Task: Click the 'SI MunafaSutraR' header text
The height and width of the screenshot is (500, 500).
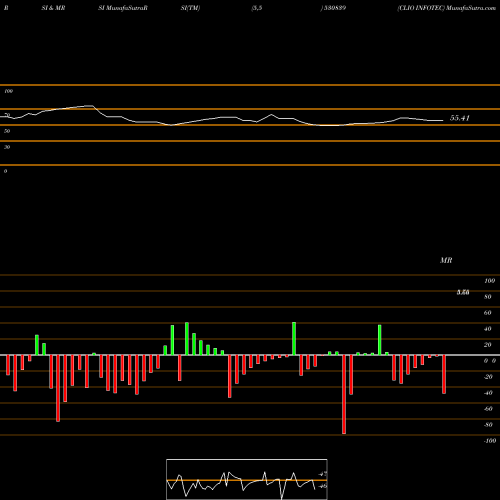Action: 123,8
